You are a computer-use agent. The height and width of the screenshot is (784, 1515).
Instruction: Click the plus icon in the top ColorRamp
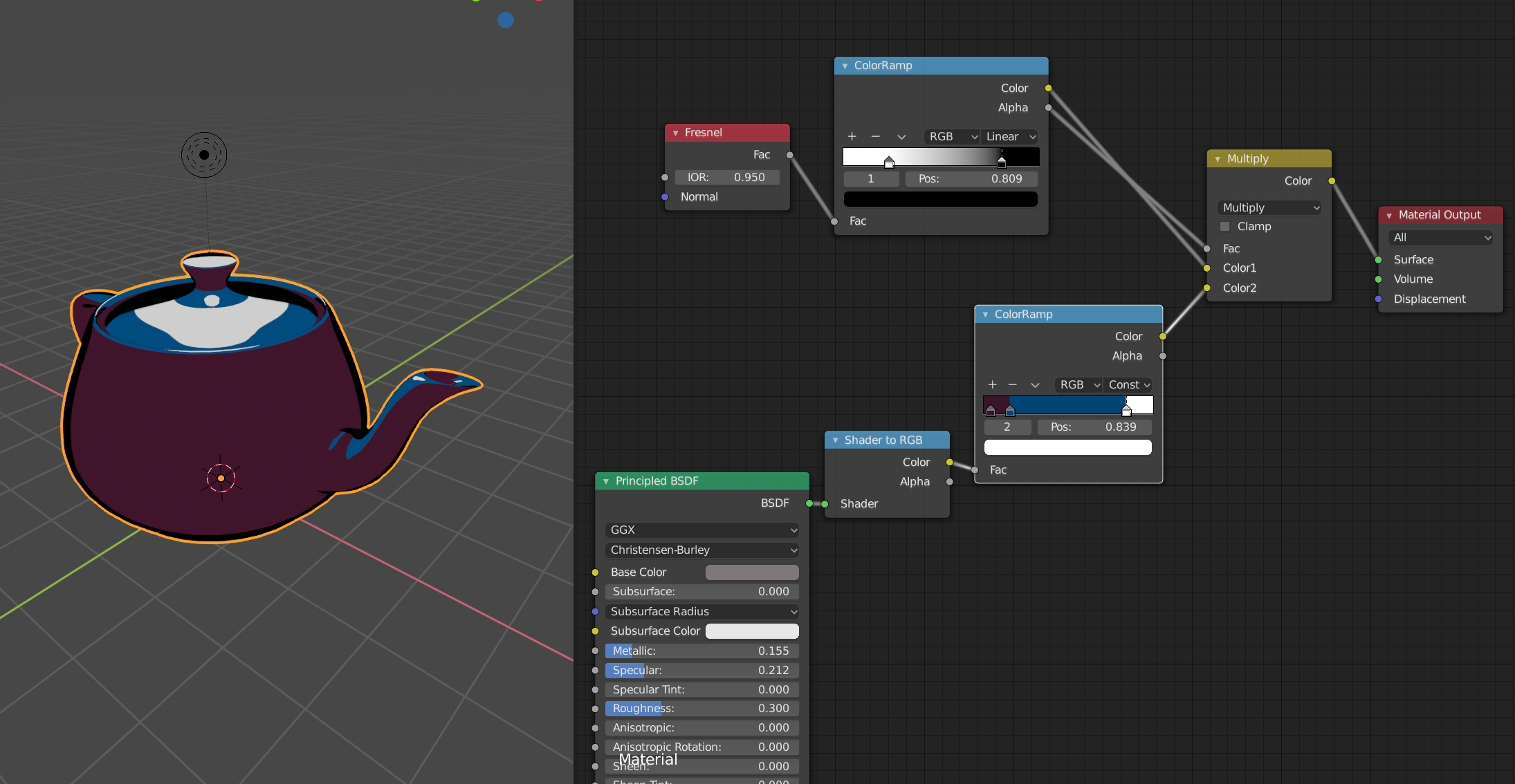pos(852,137)
